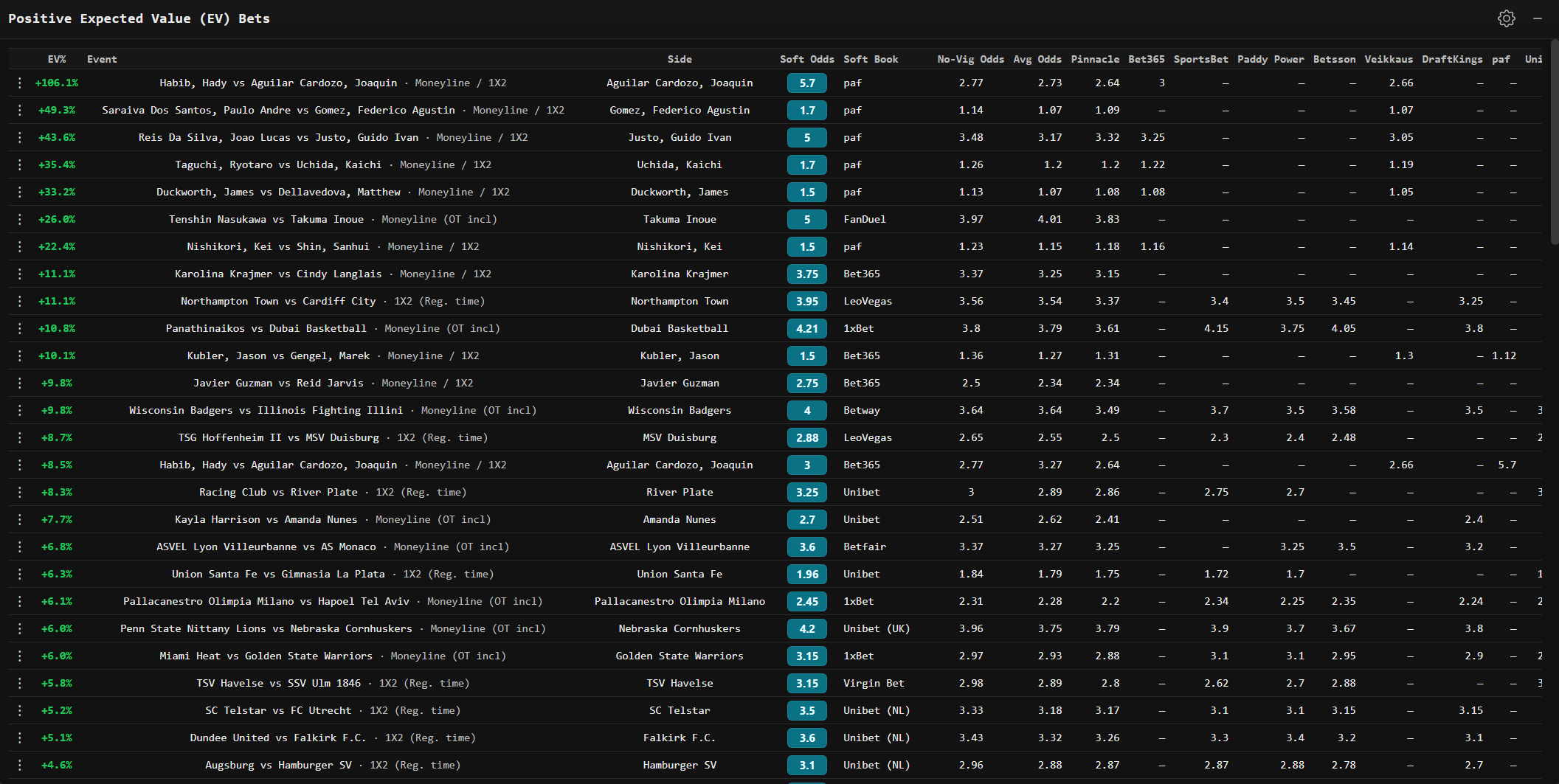Open the kebab menu for Augsburg vs Hamburger SV
This screenshot has height=784, width=1559.
point(19,765)
